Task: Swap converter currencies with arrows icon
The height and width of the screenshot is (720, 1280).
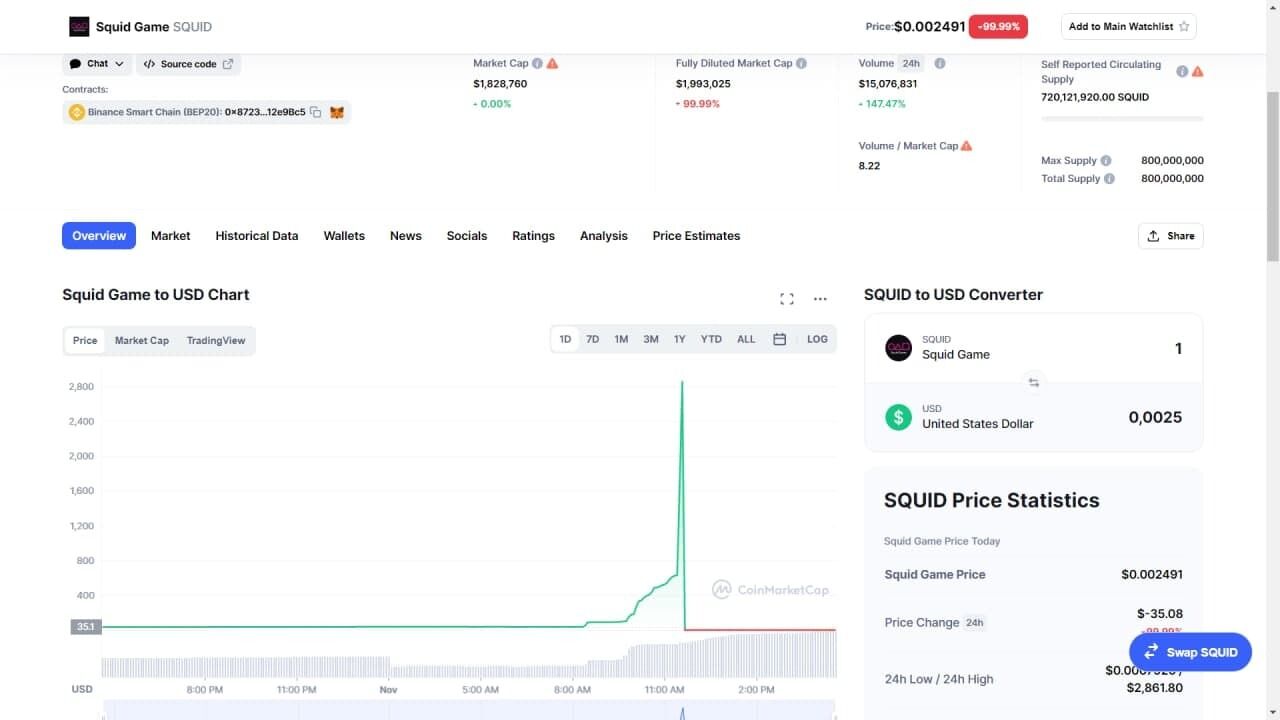Action: click(x=1034, y=382)
